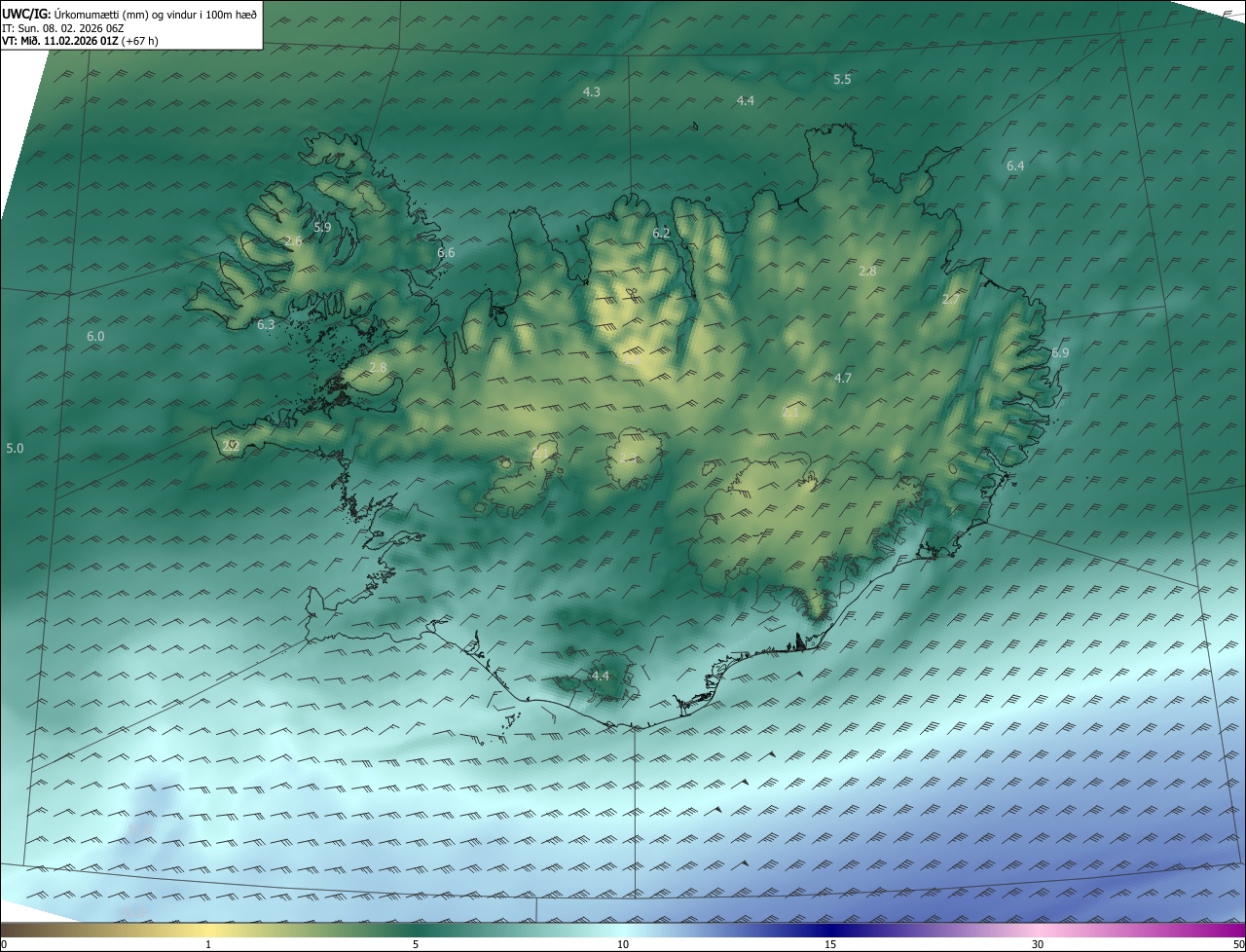
Task: Select the IT: Sun. 08.02.2026 06Z line
Action: [63, 28]
